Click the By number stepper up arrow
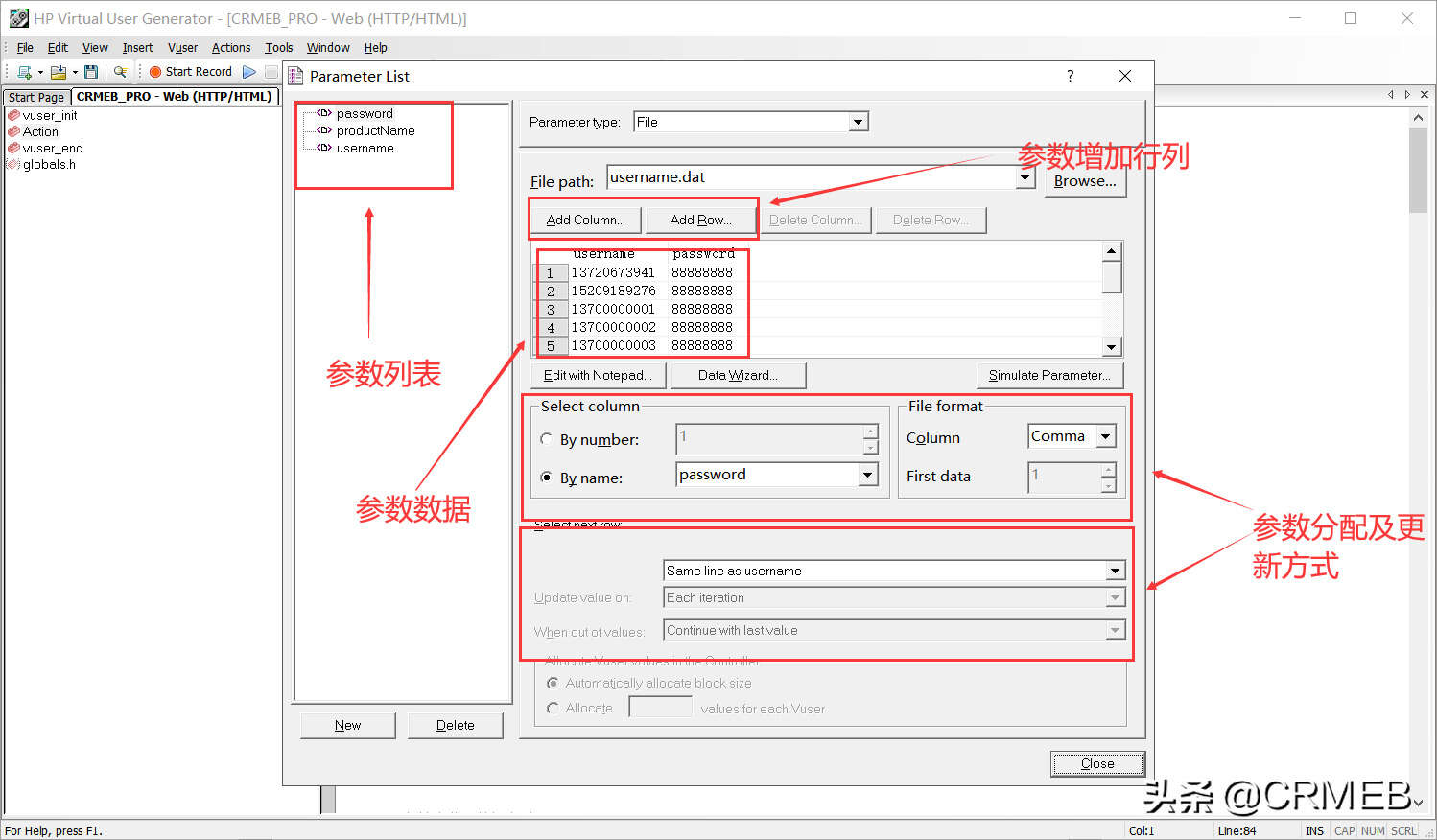This screenshot has width=1437, height=840. point(870,432)
